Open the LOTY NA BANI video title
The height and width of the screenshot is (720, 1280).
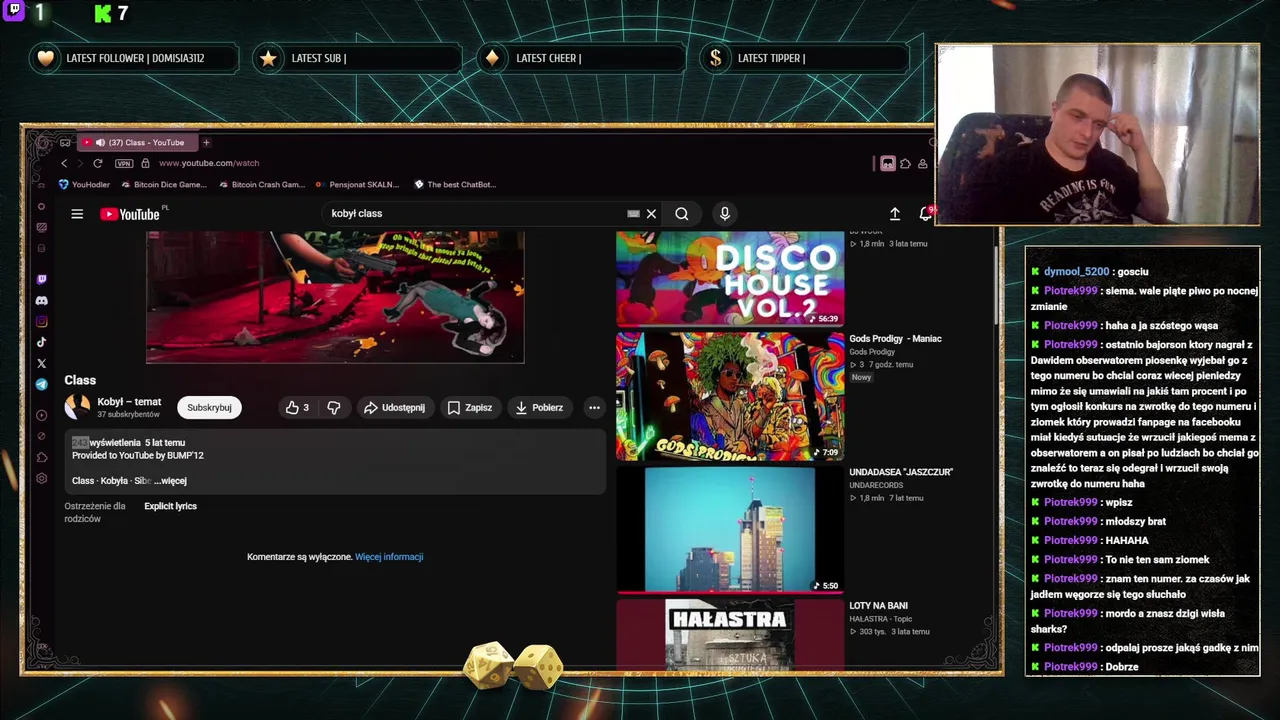coord(878,606)
